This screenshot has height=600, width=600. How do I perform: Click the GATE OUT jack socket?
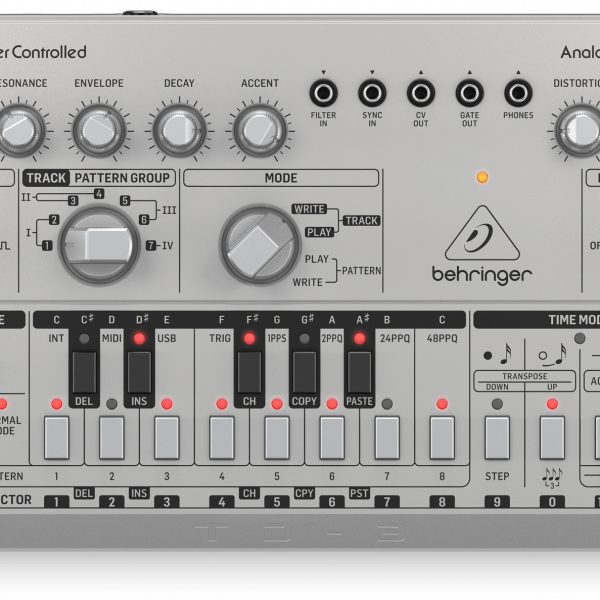tap(469, 94)
